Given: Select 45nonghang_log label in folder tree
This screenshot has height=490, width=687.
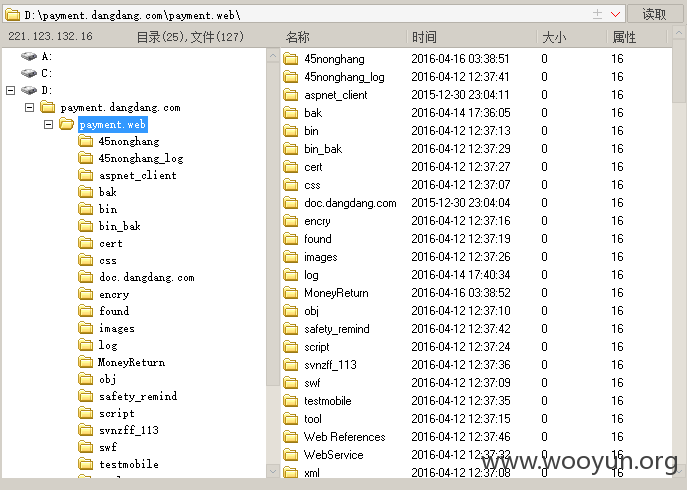Looking at the screenshot, I should point(141,158).
